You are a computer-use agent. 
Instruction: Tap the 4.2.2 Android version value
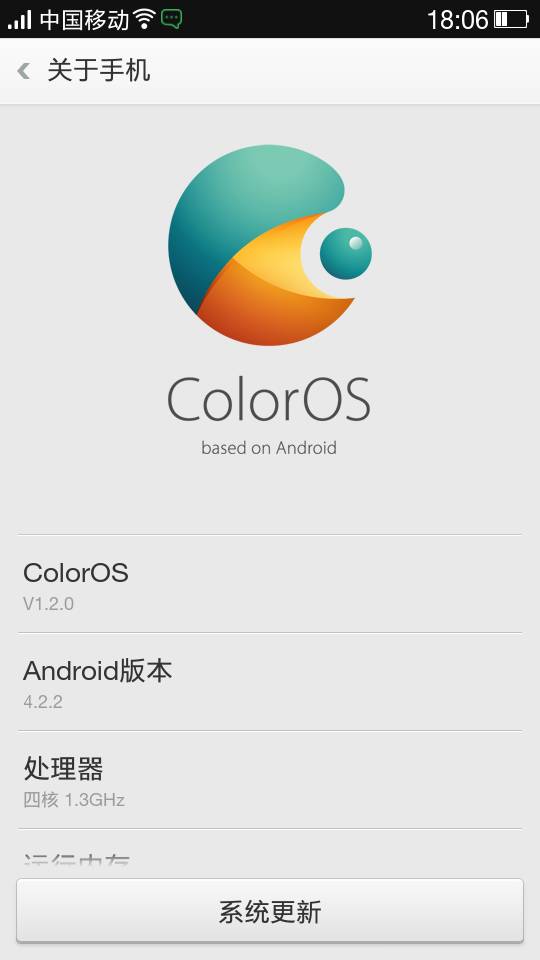pyautogui.click(x=43, y=702)
